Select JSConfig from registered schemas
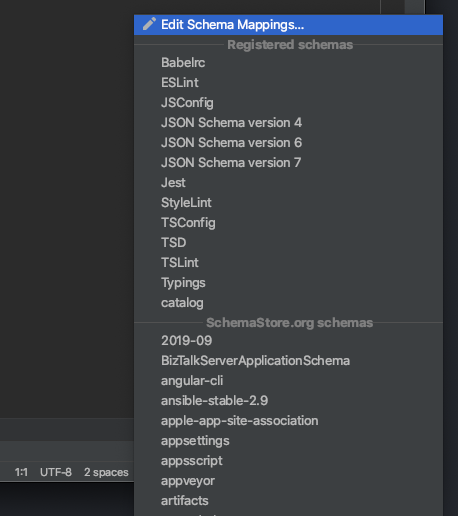 [x=288, y=103]
